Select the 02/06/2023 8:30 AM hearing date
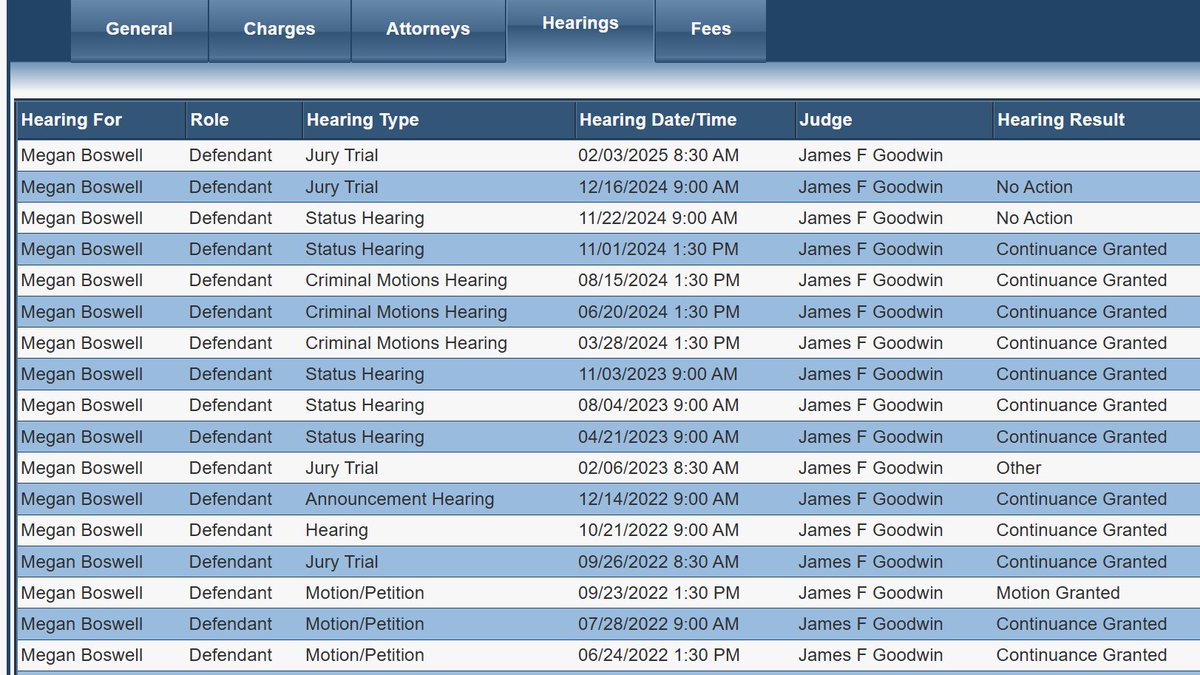Viewport: 1200px width, 675px height. click(658, 468)
